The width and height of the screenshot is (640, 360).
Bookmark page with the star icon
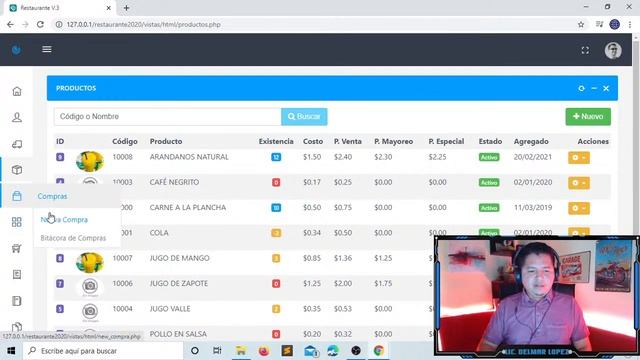[581, 24]
